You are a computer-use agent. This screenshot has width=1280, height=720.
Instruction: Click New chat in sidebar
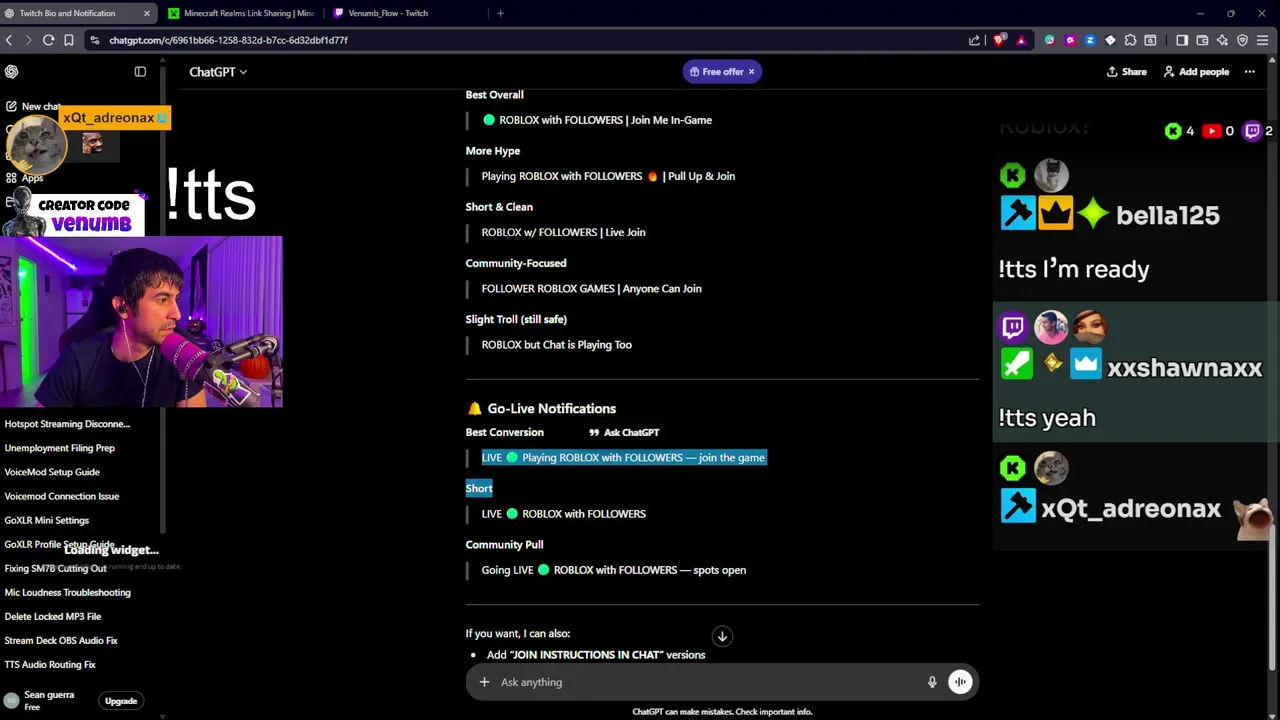(x=34, y=106)
